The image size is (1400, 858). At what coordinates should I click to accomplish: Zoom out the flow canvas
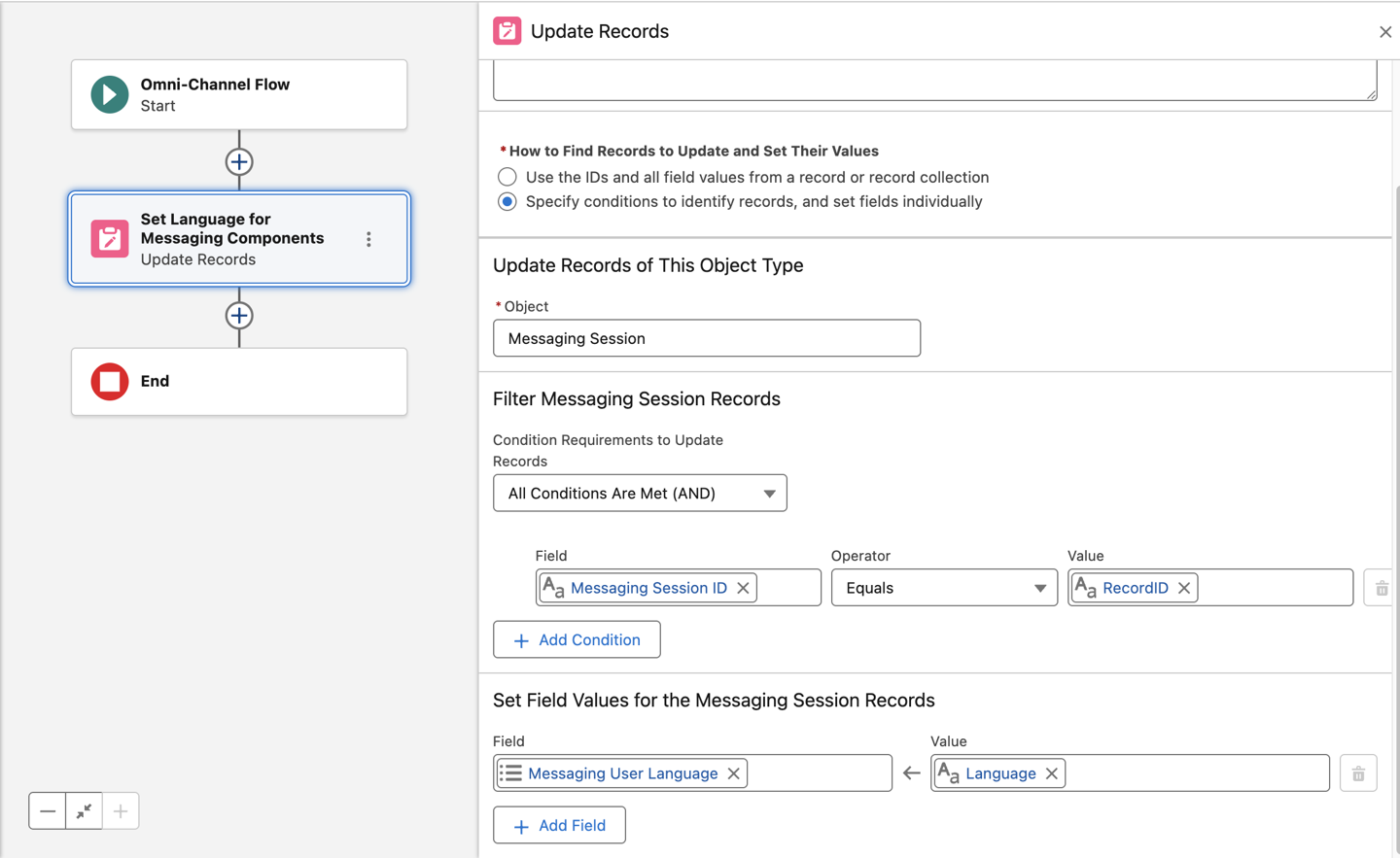[48, 810]
